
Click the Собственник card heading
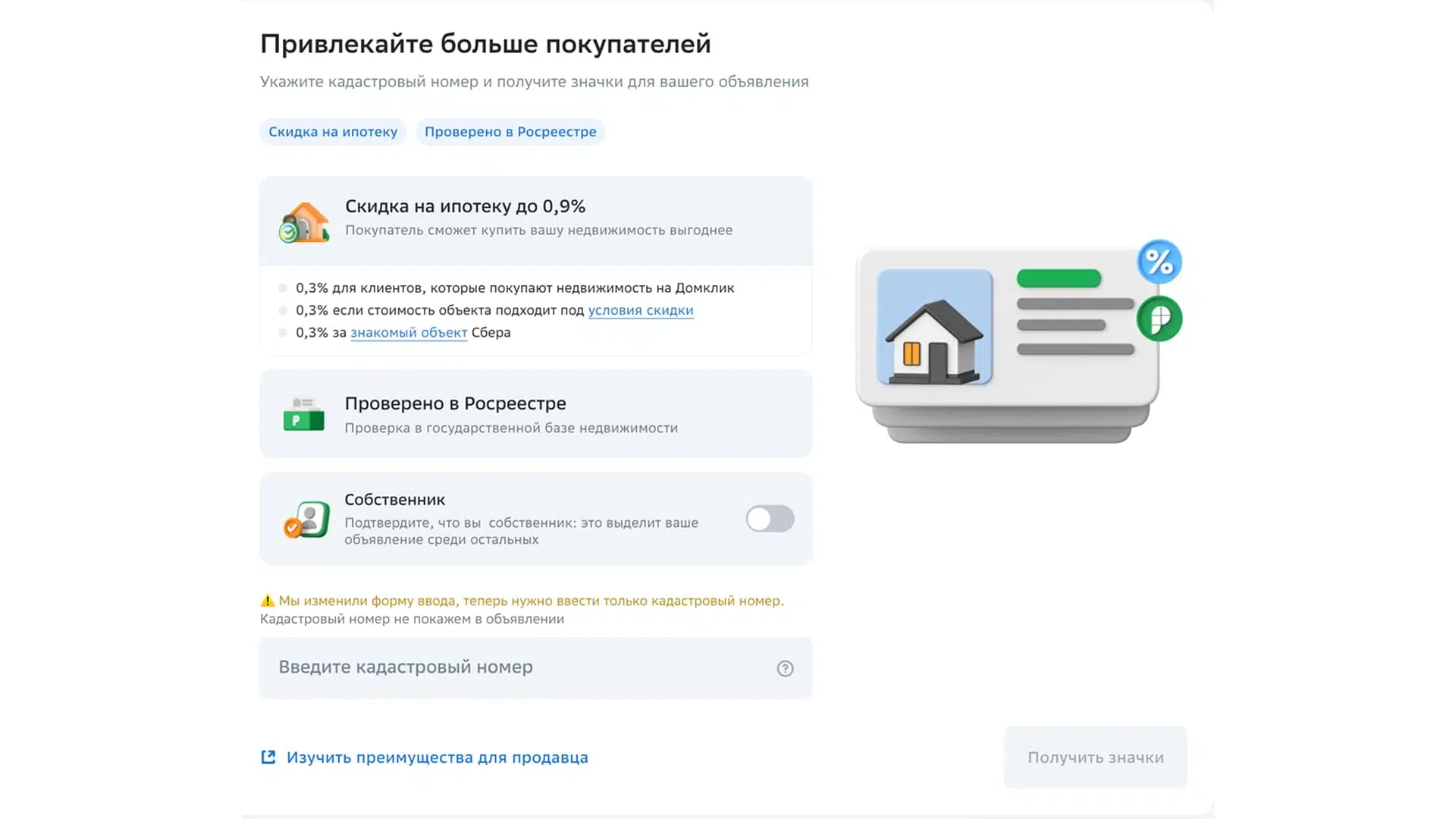(x=394, y=500)
